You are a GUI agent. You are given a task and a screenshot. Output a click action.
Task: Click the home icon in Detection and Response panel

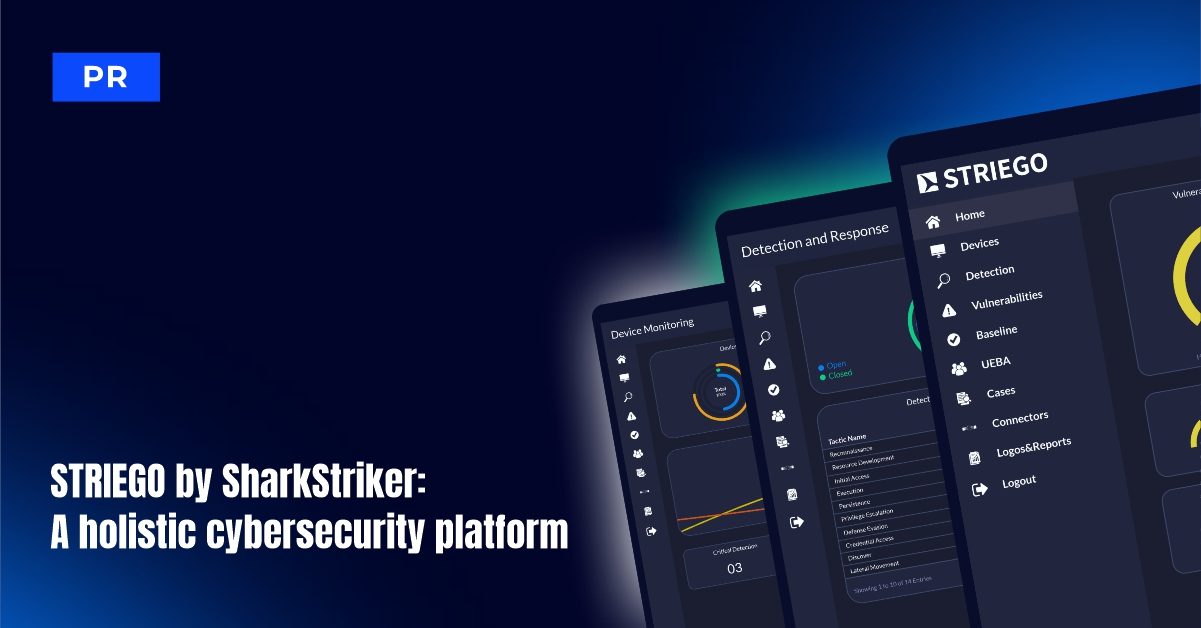coord(755,286)
